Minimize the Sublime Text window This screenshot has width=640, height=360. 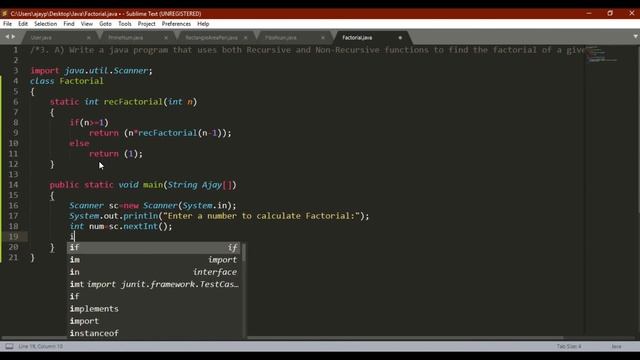[x=589, y=13]
